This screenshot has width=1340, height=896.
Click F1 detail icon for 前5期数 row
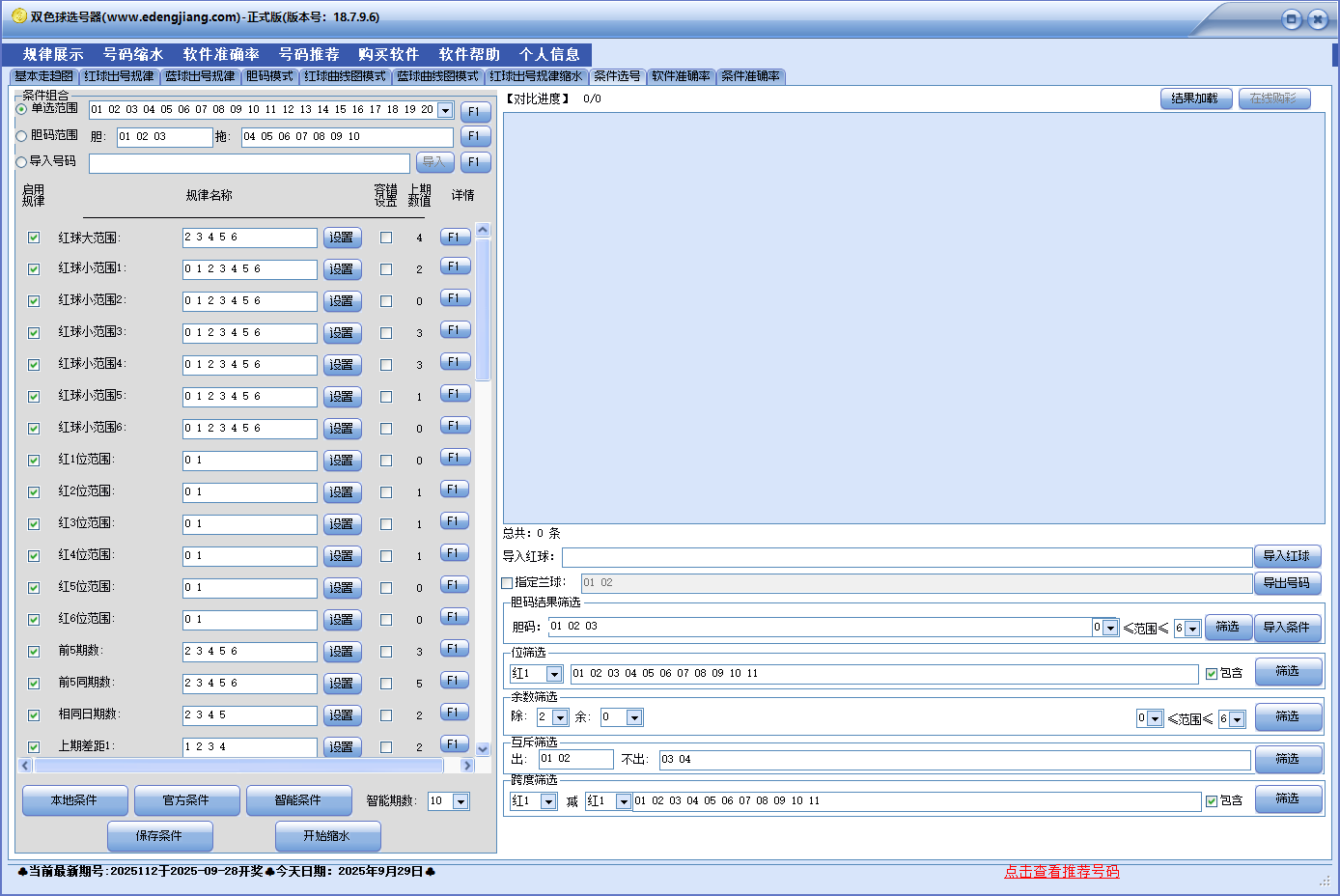[x=455, y=649]
